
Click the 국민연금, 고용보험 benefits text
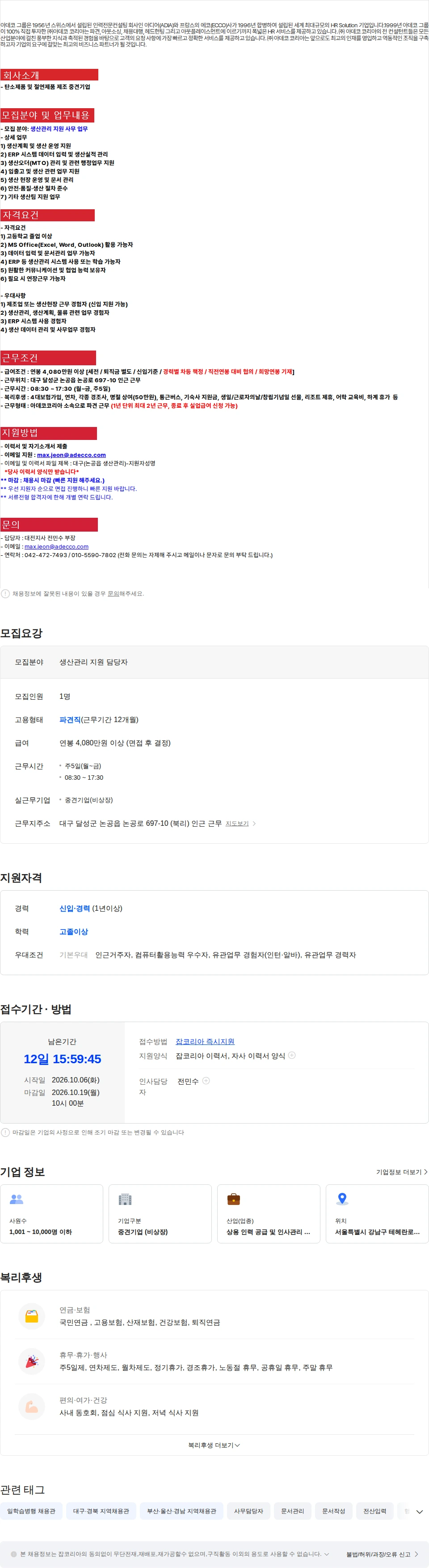tap(140, 1322)
